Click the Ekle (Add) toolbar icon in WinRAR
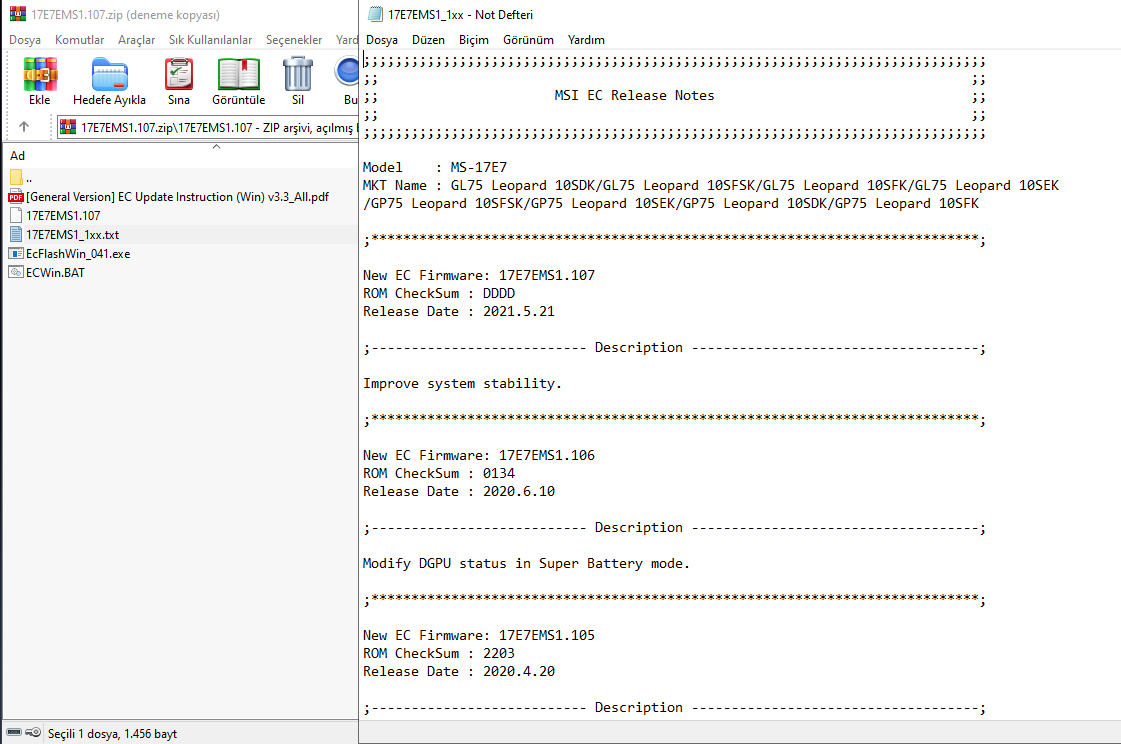The width and height of the screenshot is (1121, 744). pyautogui.click(x=40, y=74)
